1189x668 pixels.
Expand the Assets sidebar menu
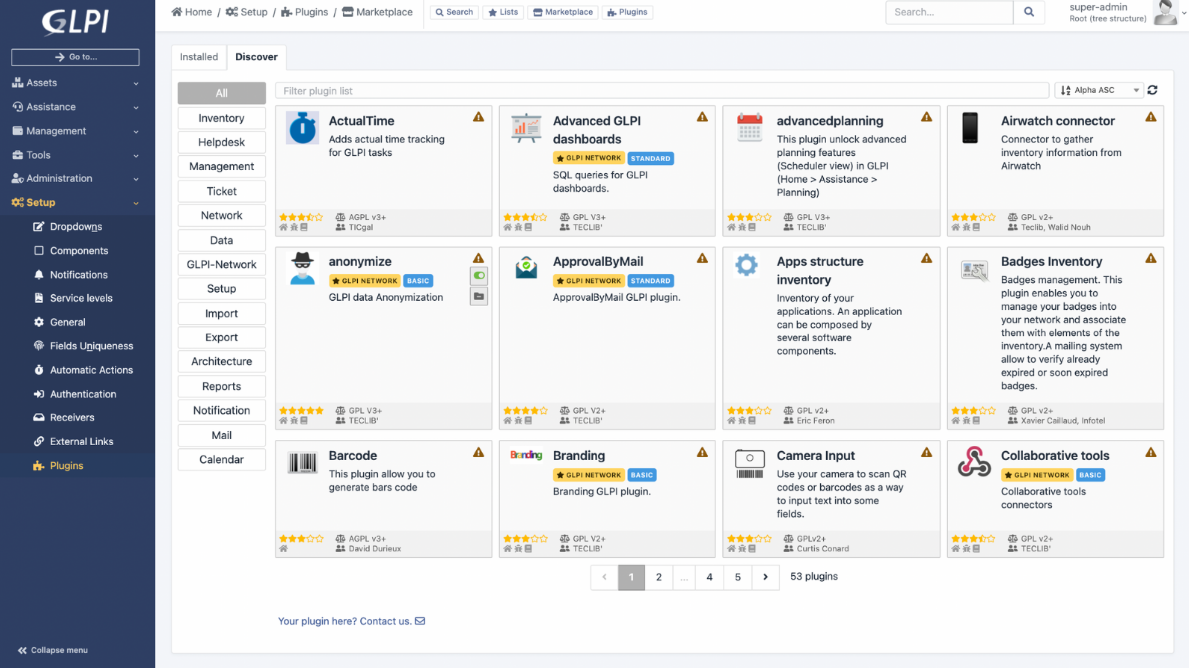click(x=75, y=83)
